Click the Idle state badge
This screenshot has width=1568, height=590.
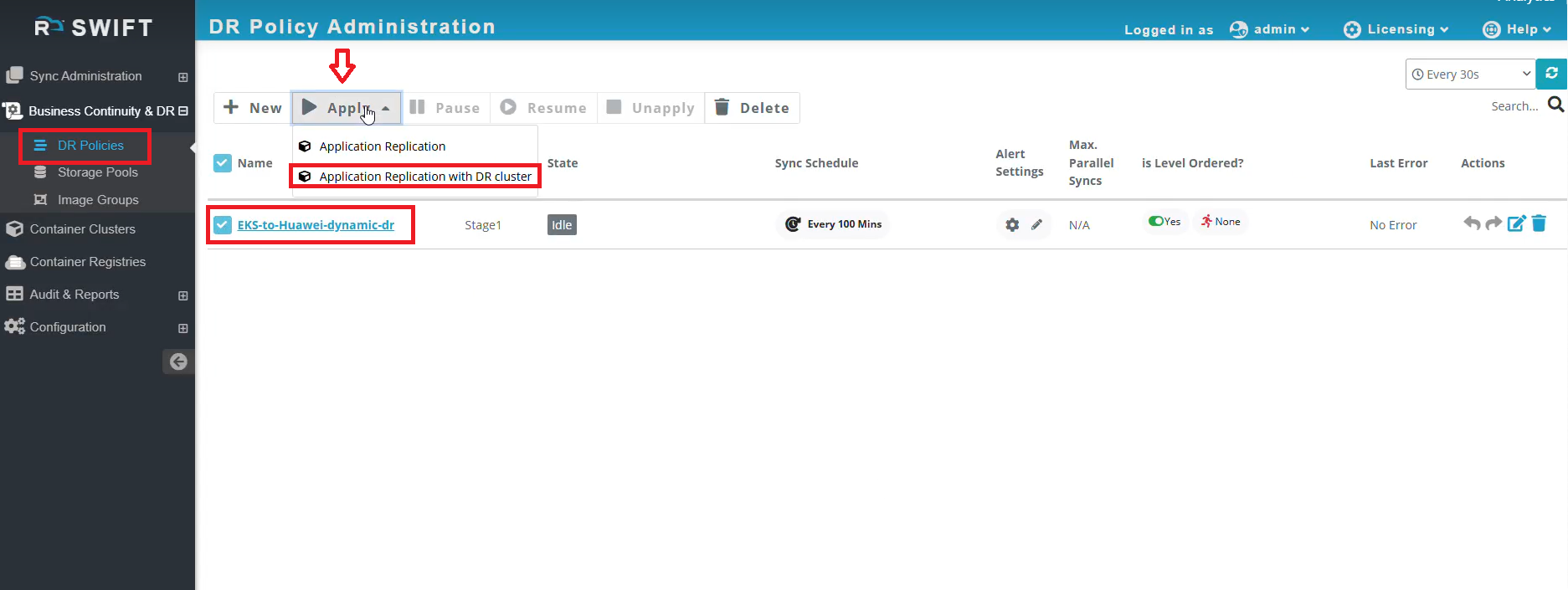(562, 225)
